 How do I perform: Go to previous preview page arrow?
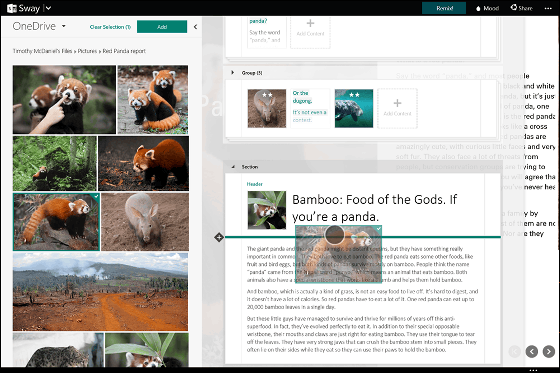(x=531, y=352)
